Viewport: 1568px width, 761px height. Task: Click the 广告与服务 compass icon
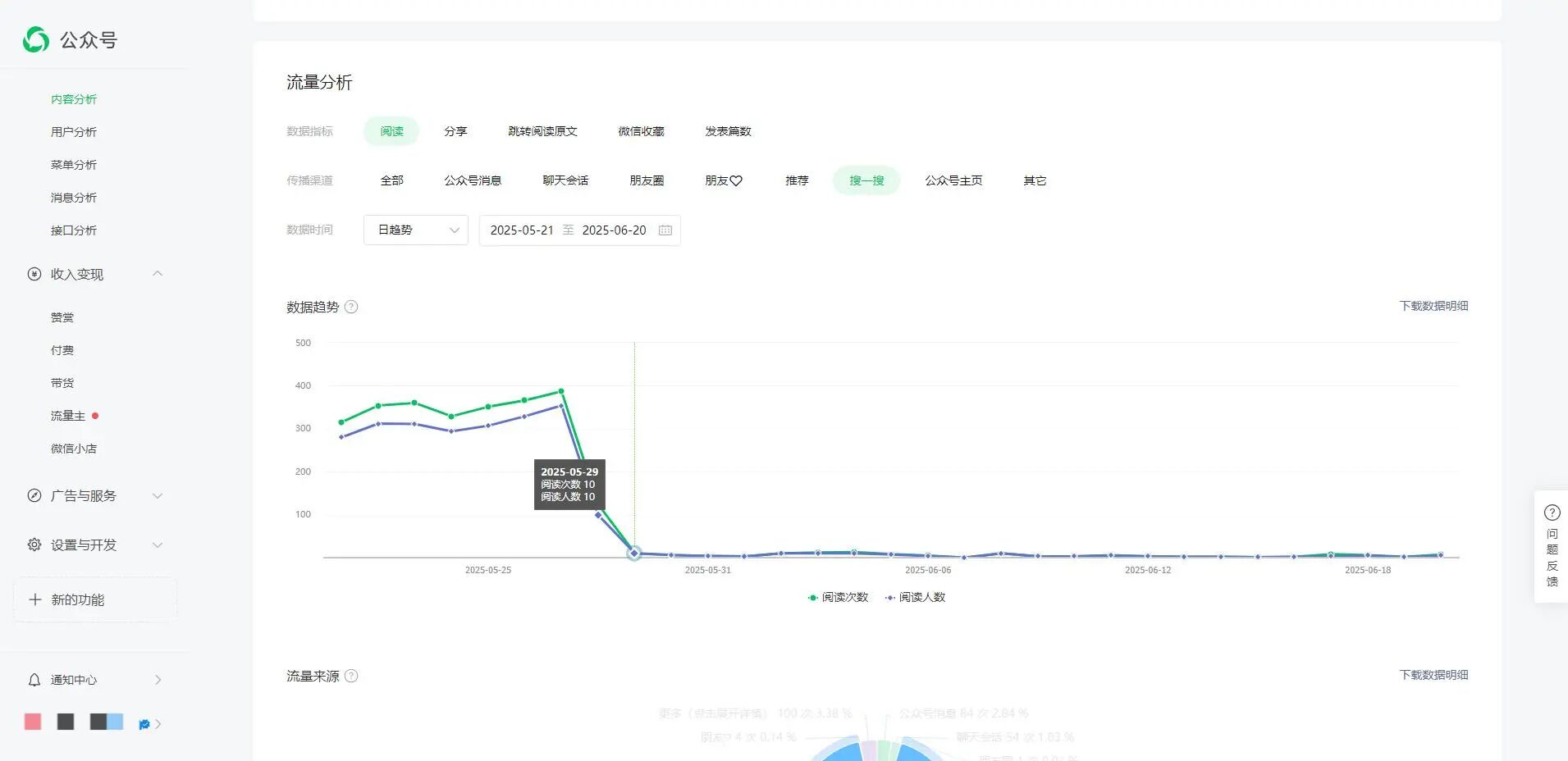point(34,495)
